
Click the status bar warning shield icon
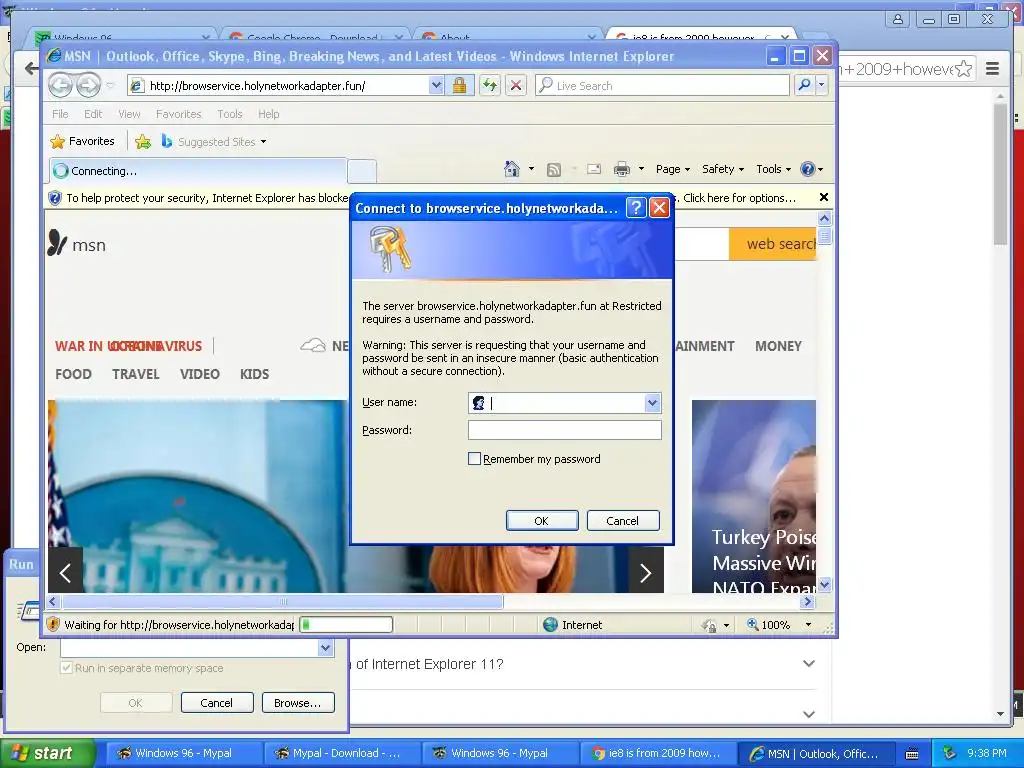pyautogui.click(x=54, y=625)
